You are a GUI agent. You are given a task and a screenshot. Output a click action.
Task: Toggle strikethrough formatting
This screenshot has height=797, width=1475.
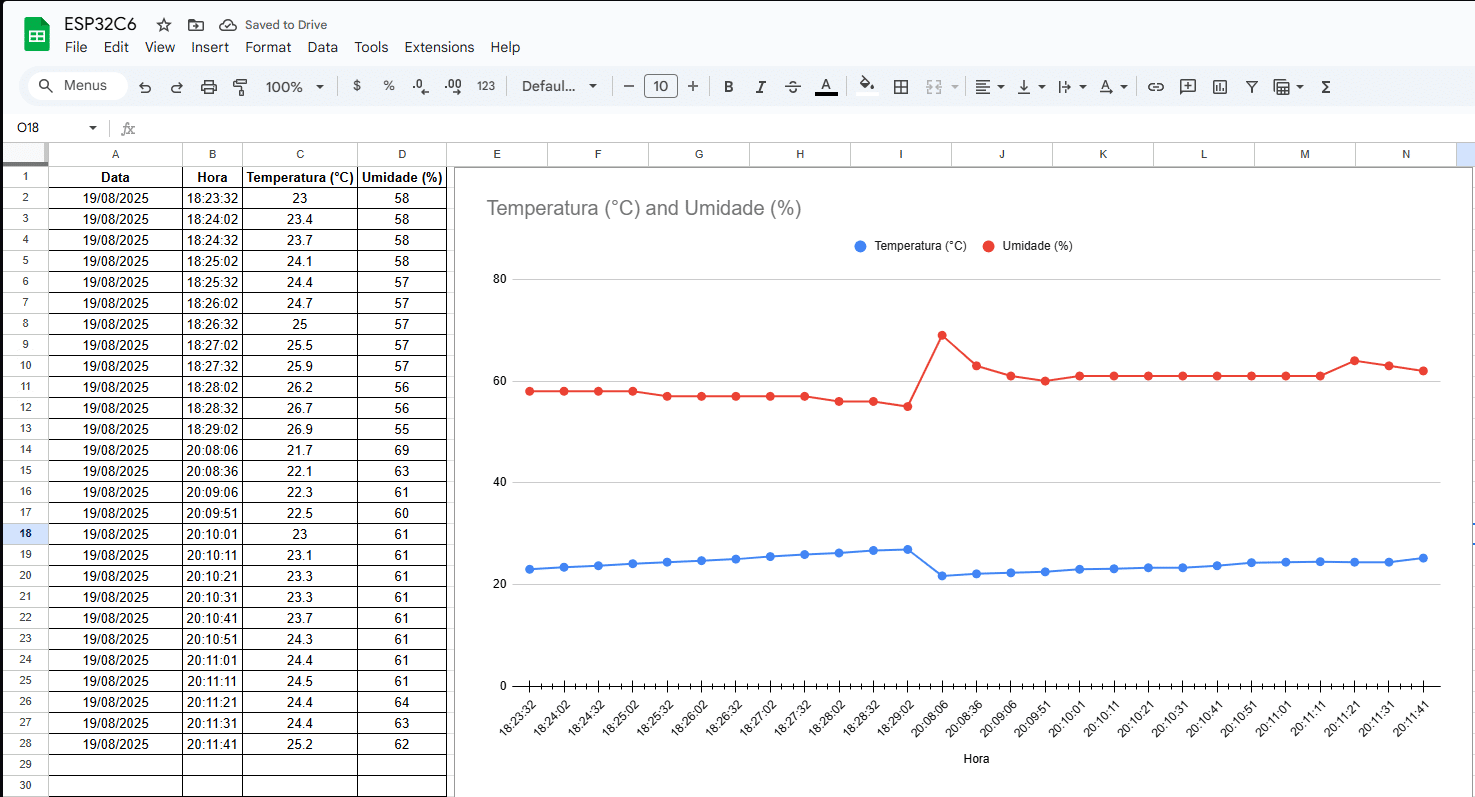coord(792,87)
